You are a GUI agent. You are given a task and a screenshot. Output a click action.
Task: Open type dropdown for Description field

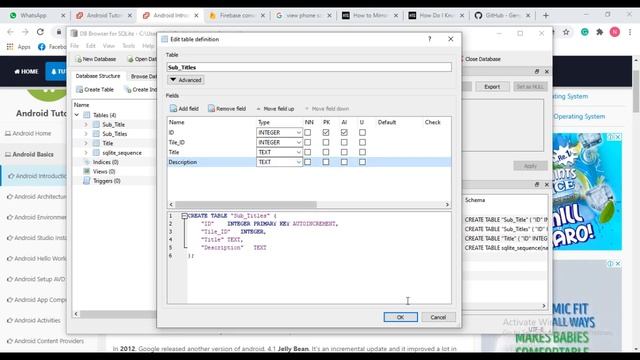(x=279, y=162)
